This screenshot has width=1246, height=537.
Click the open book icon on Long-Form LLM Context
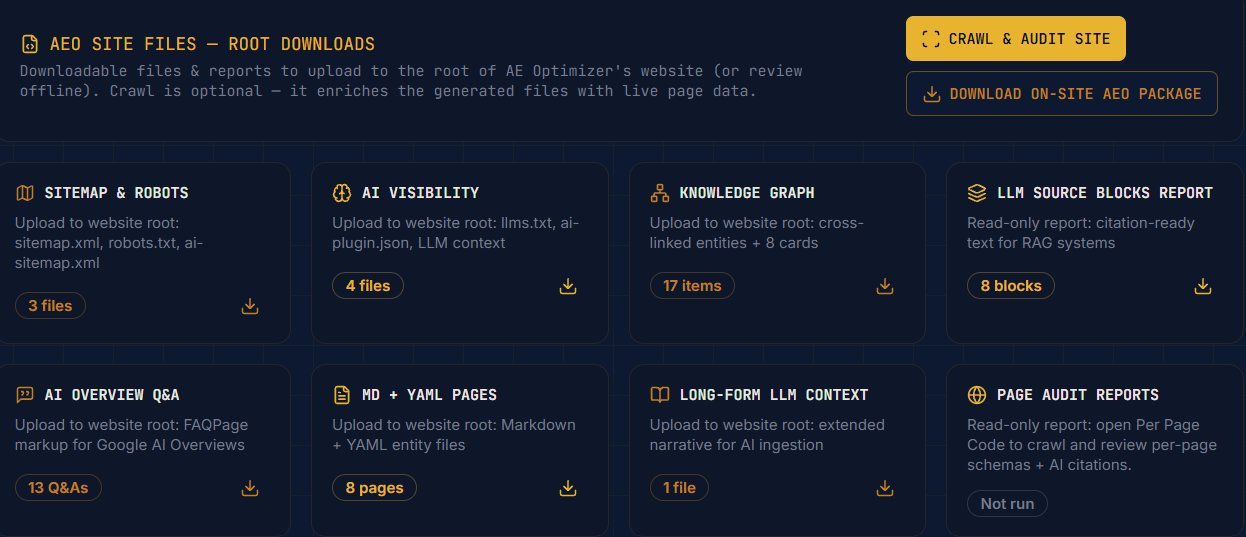tap(660, 394)
